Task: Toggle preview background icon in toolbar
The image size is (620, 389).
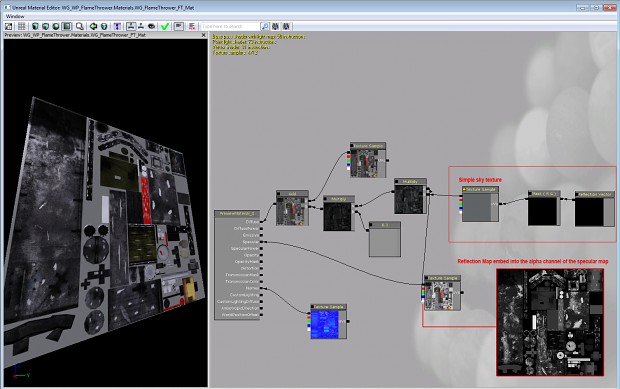Action: click(x=9, y=26)
